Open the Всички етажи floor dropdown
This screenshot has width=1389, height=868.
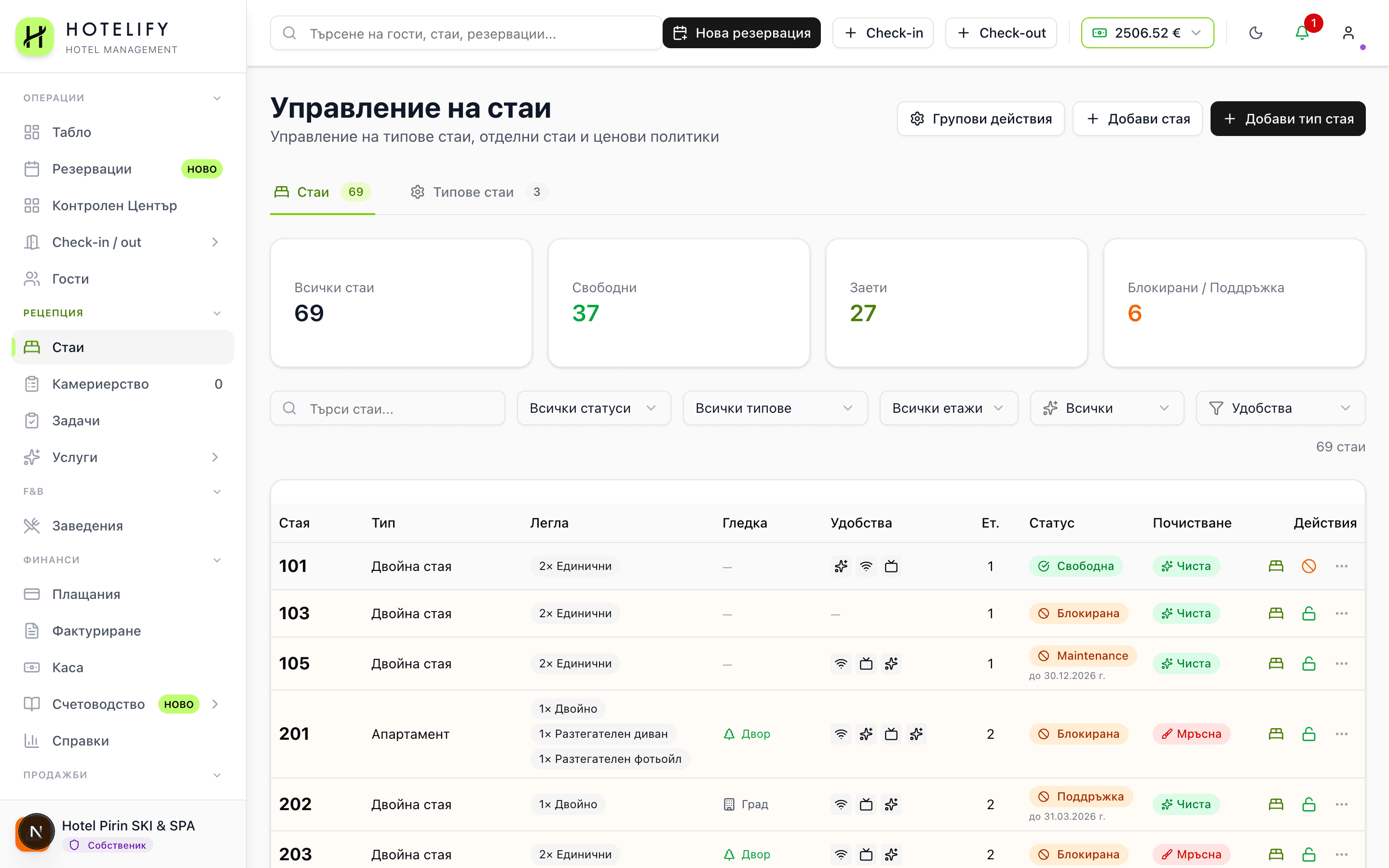(948, 407)
